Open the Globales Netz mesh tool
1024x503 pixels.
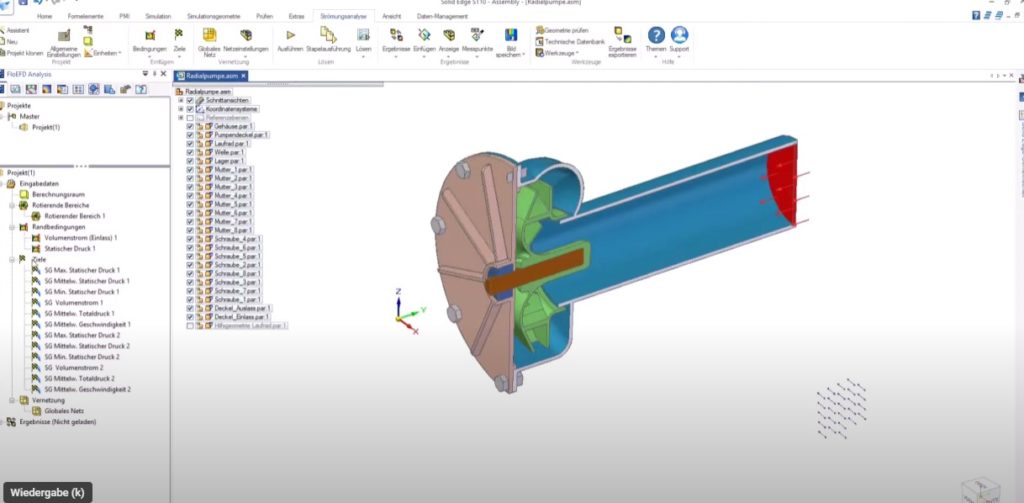[210, 36]
